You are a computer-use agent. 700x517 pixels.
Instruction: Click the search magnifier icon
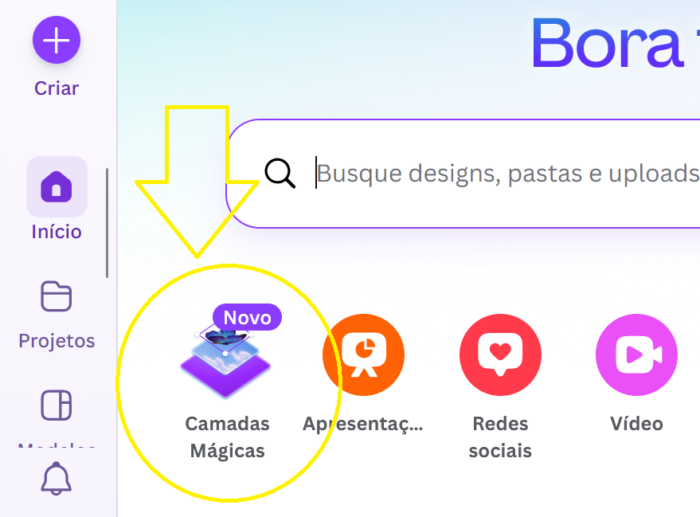click(x=280, y=173)
